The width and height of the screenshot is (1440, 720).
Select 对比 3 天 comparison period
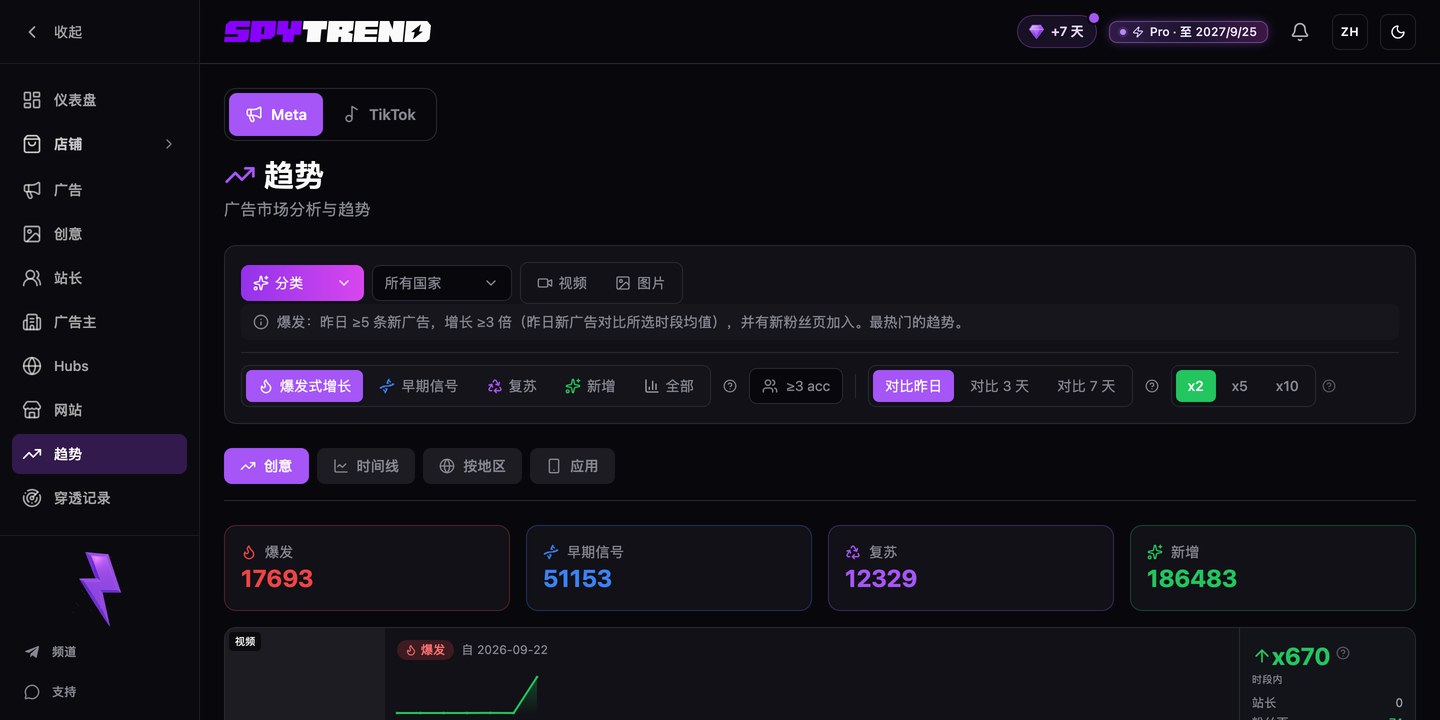pos(999,386)
